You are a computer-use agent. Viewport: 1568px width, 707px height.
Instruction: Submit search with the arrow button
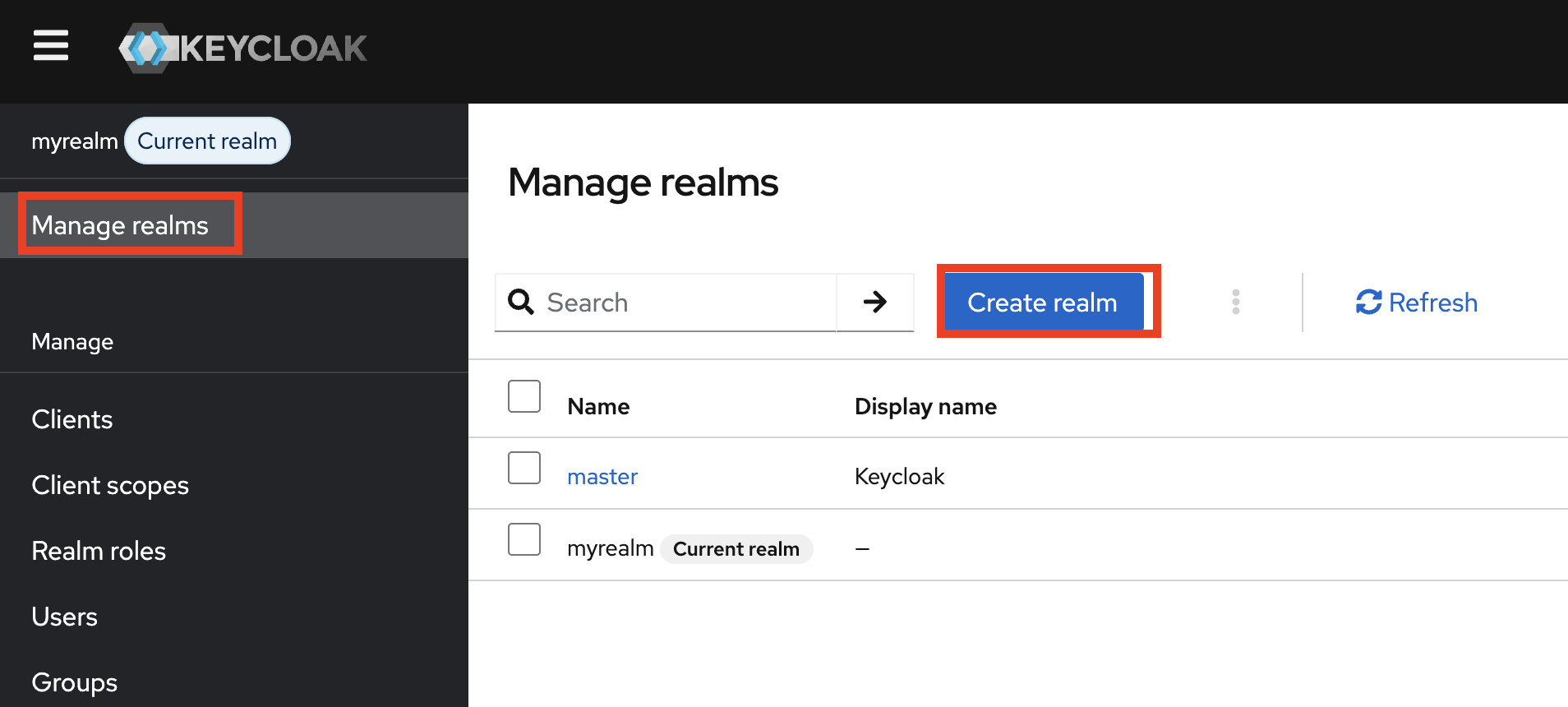(x=875, y=302)
